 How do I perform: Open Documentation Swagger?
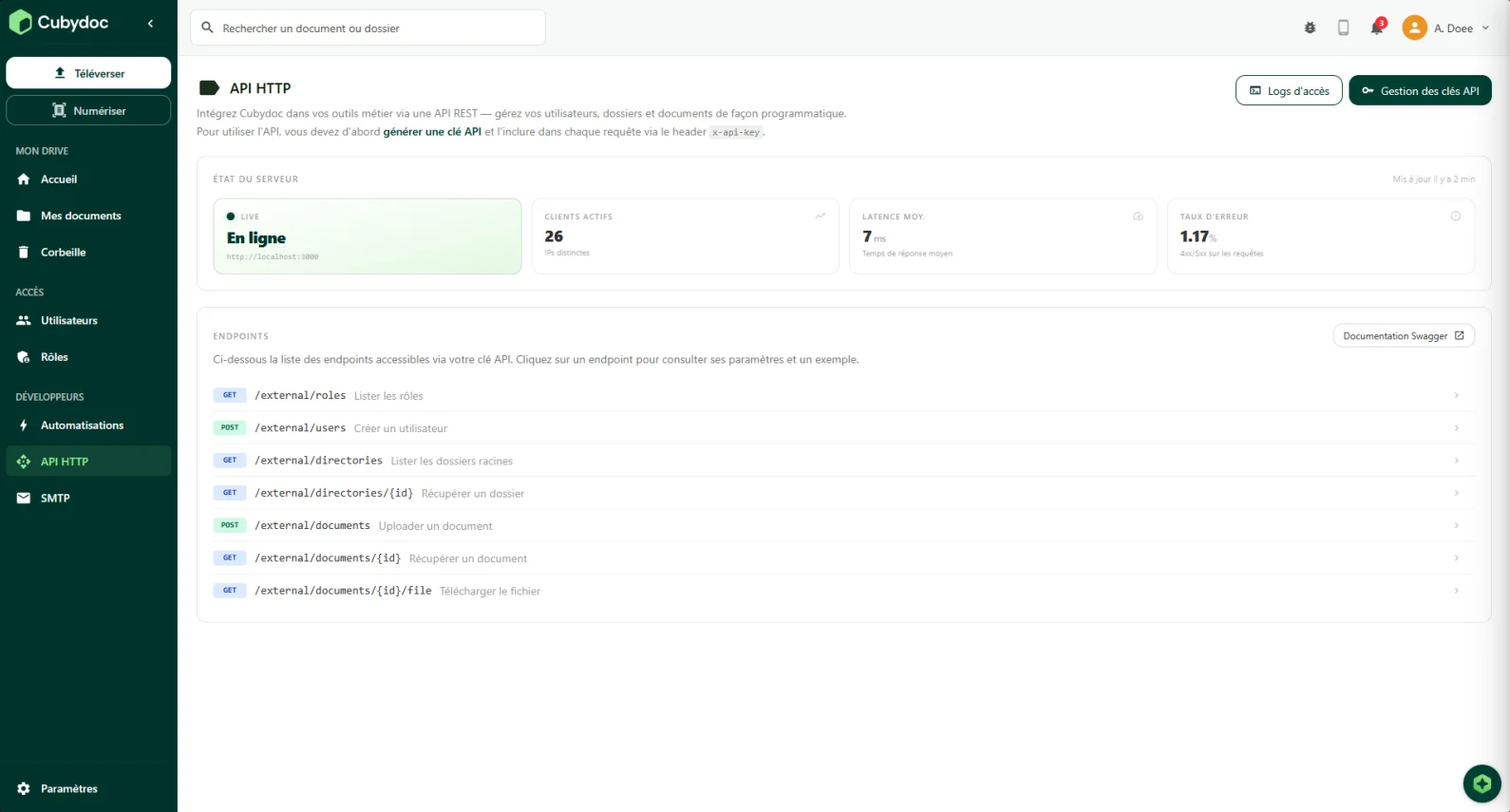click(1404, 335)
